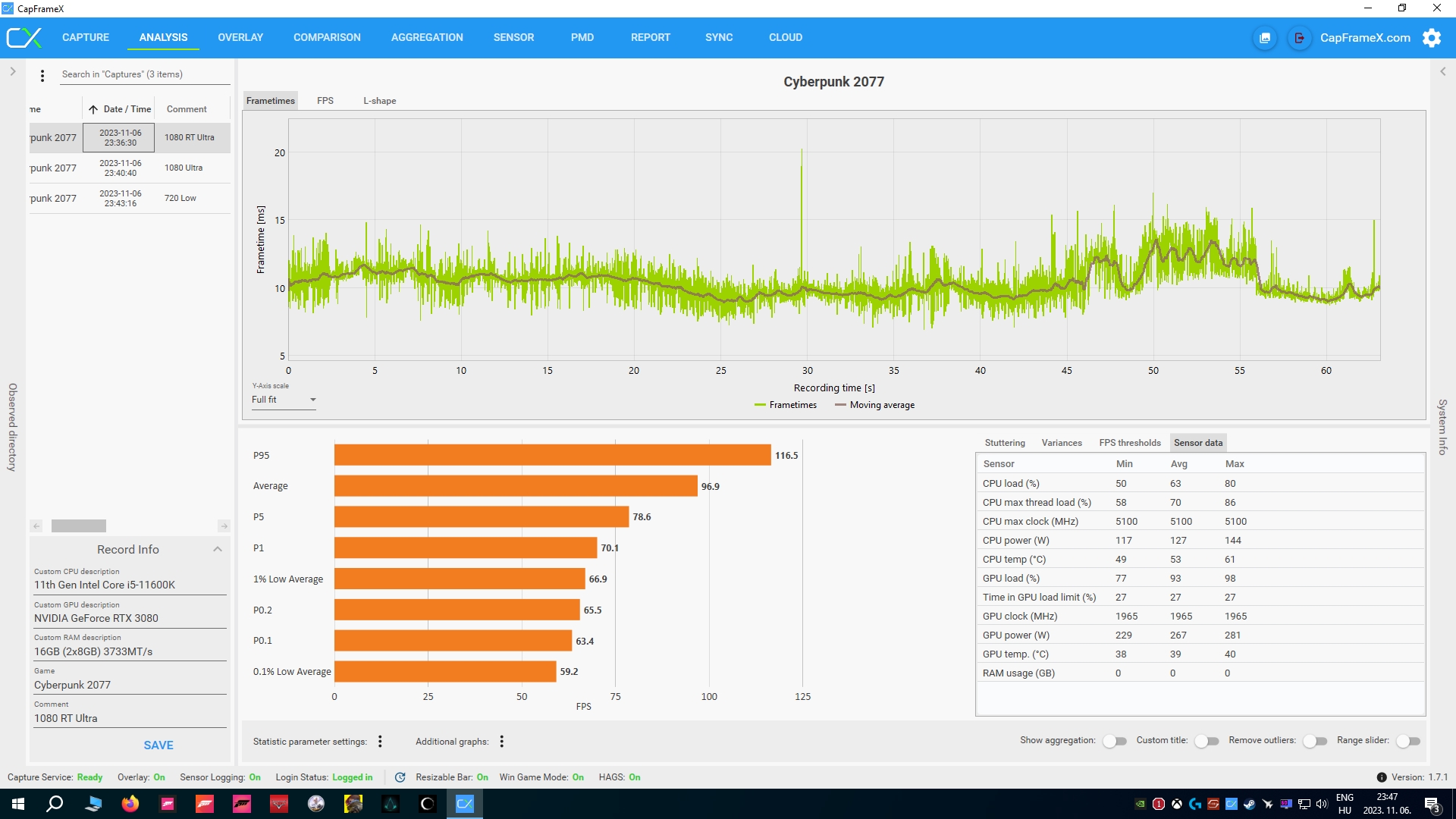Open Y-Axis scale Full fit dropdown

(284, 400)
